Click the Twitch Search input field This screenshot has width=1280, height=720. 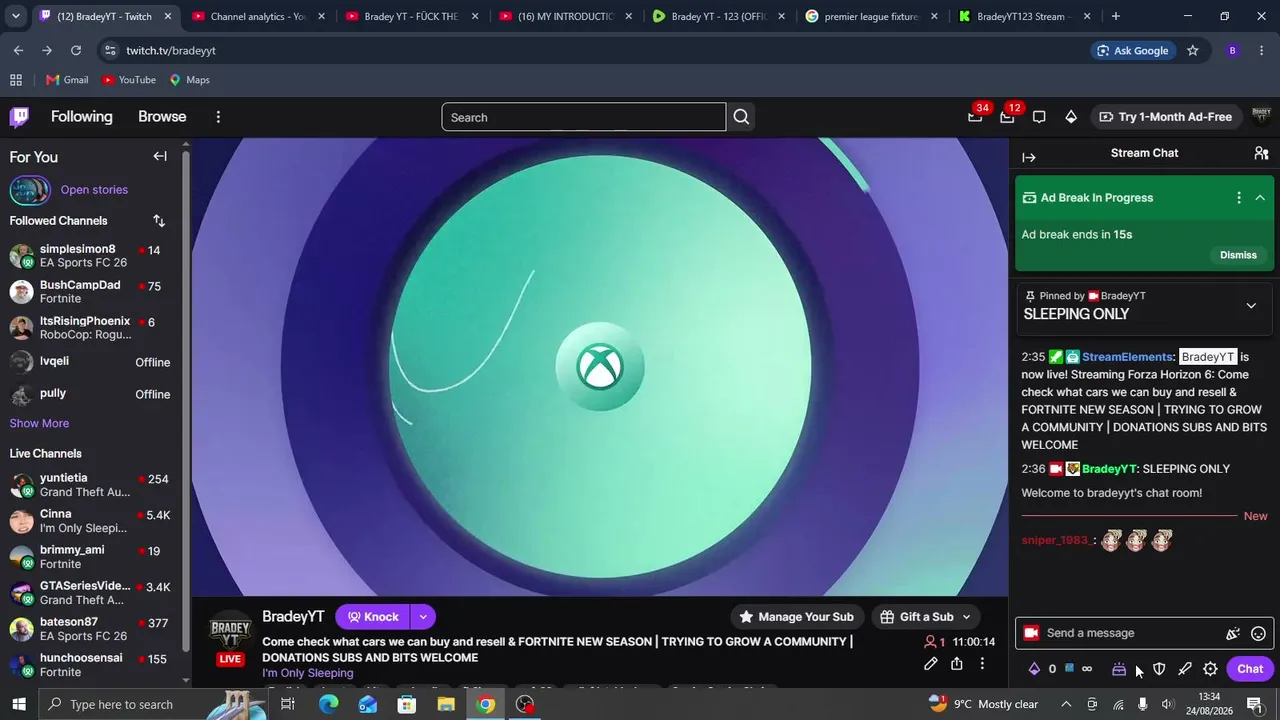(x=583, y=117)
